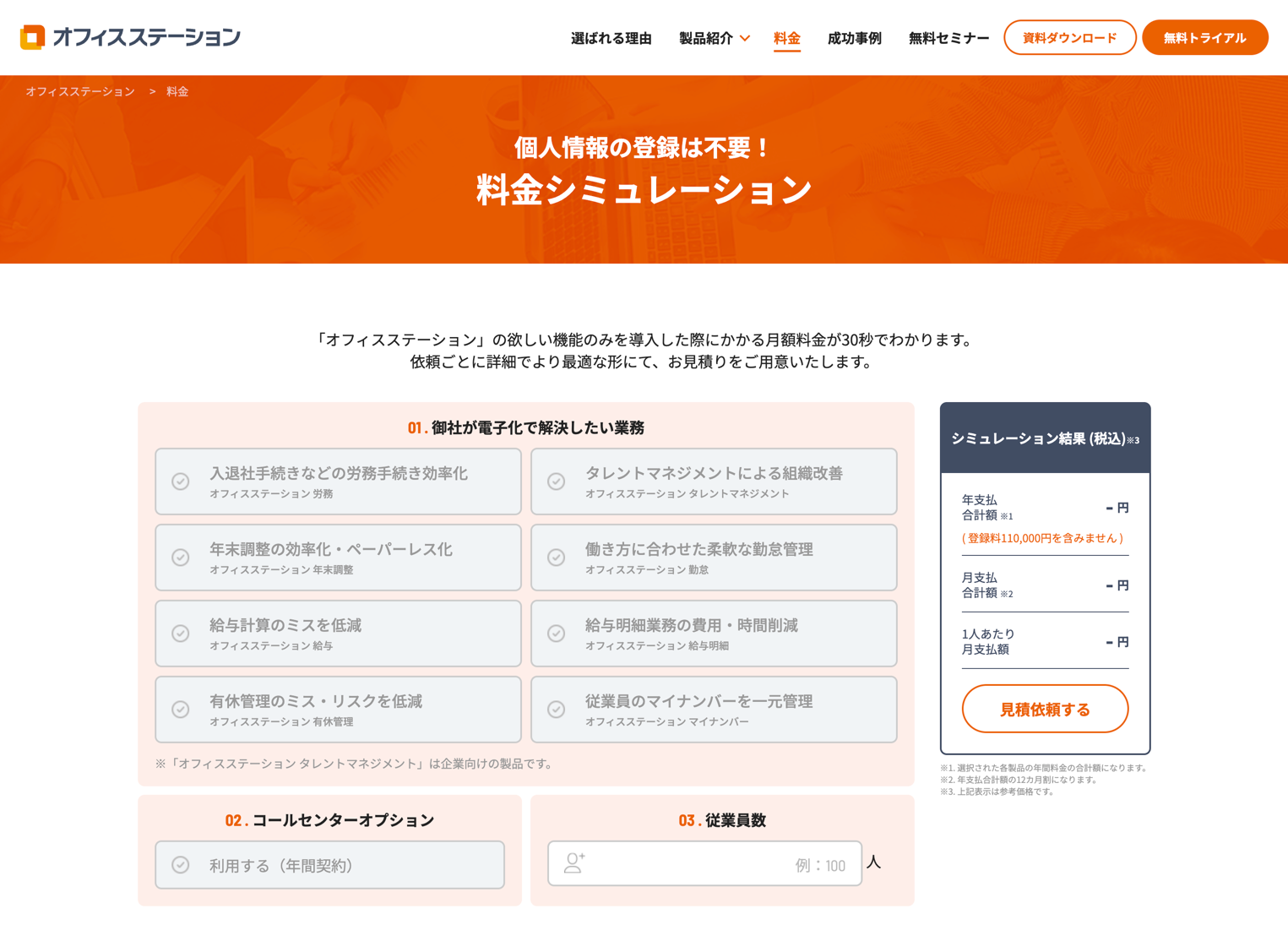Enable コールセンター 利用する（年間契約） option
The height and width of the screenshot is (952, 1288).
tap(329, 865)
